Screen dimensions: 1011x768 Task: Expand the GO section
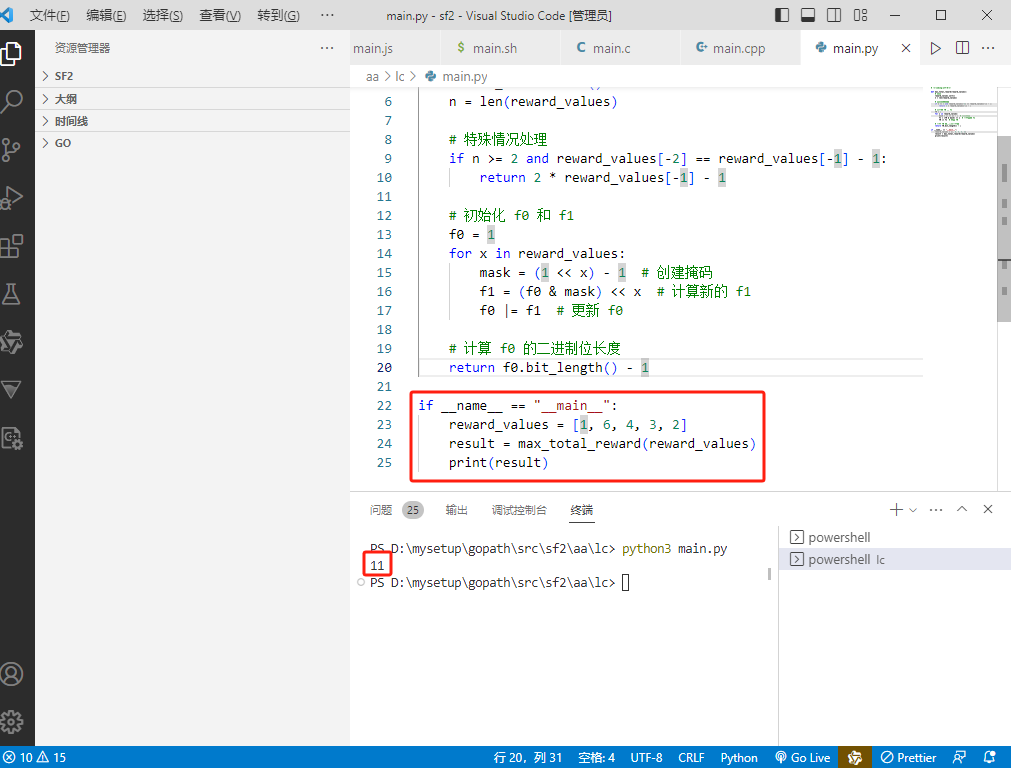pyautogui.click(x=192, y=143)
